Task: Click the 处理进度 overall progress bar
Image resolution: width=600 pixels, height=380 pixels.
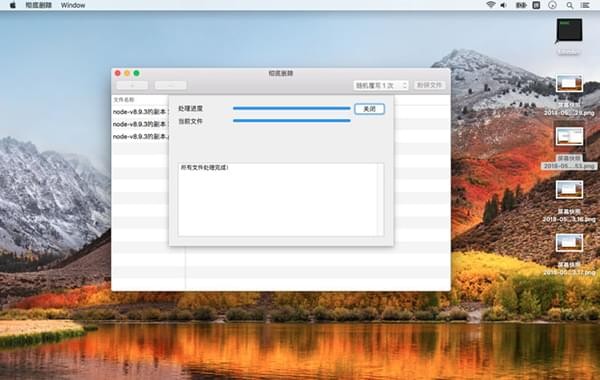Action: click(292, 108)
